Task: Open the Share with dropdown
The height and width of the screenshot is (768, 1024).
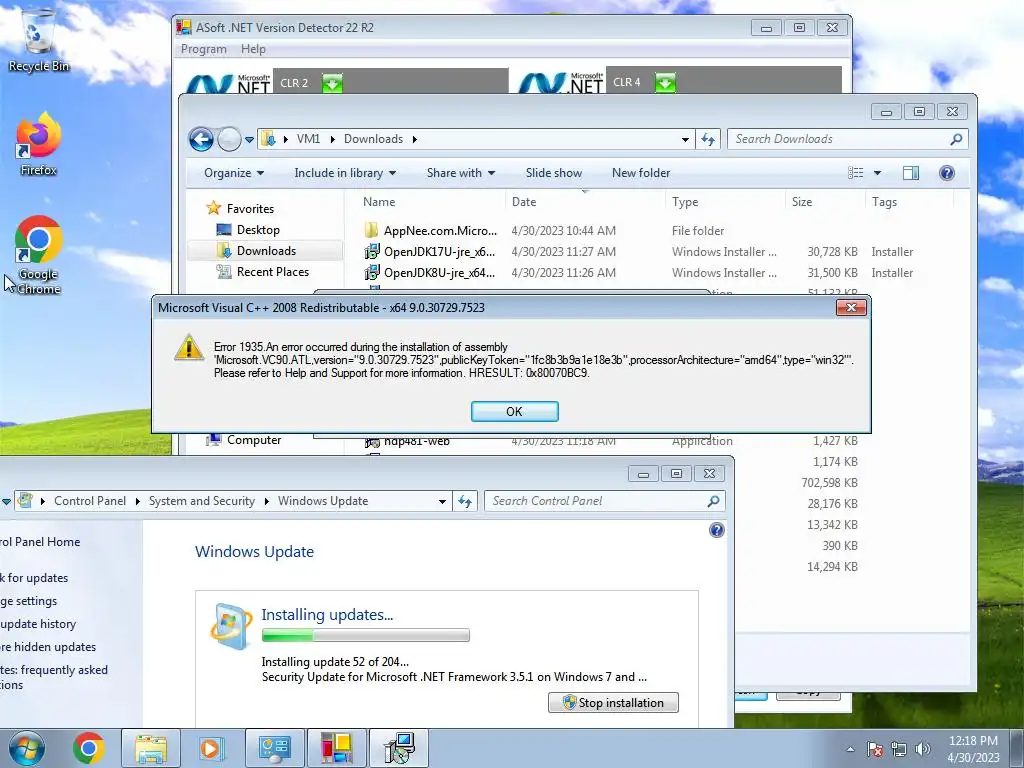Action: pyautogui.click(x=460, y=173)
